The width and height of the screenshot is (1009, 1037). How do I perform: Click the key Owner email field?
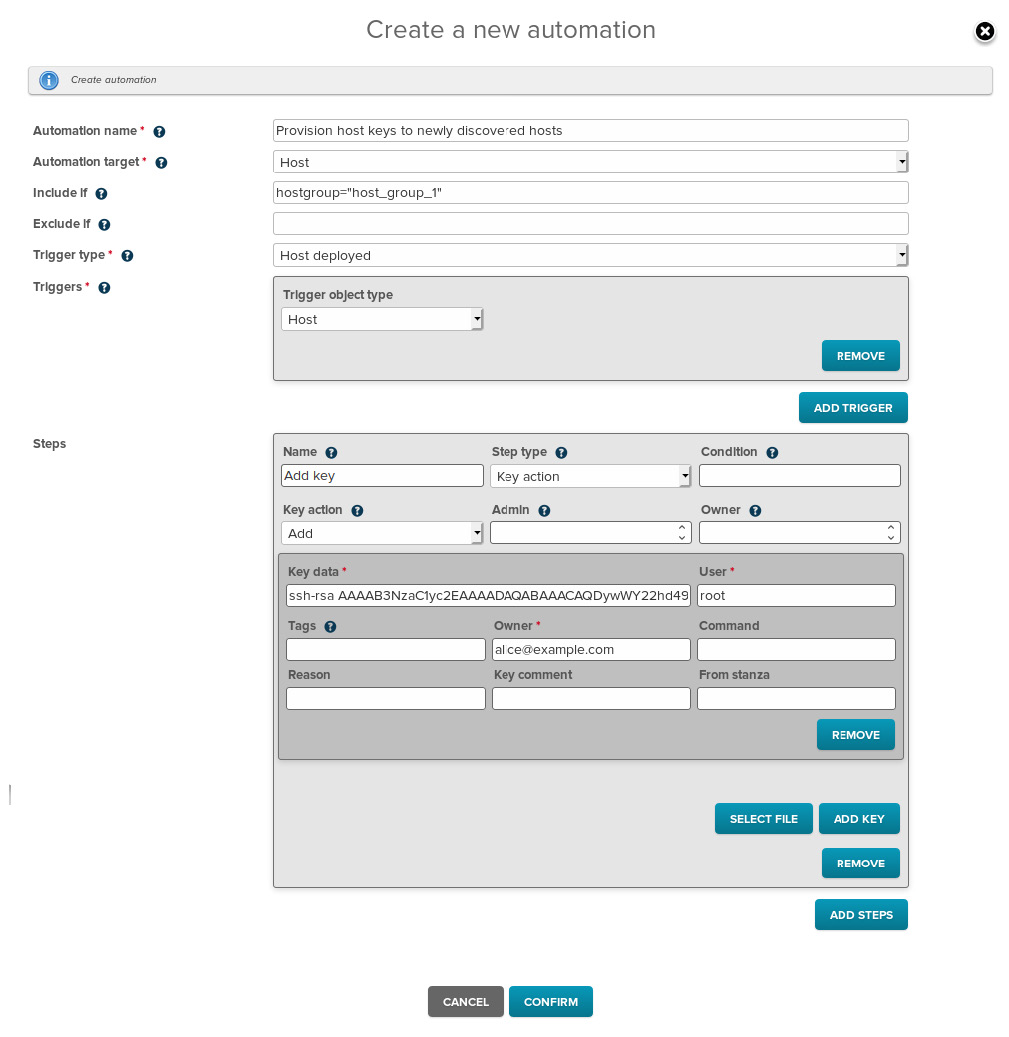(x=591, y=649)
